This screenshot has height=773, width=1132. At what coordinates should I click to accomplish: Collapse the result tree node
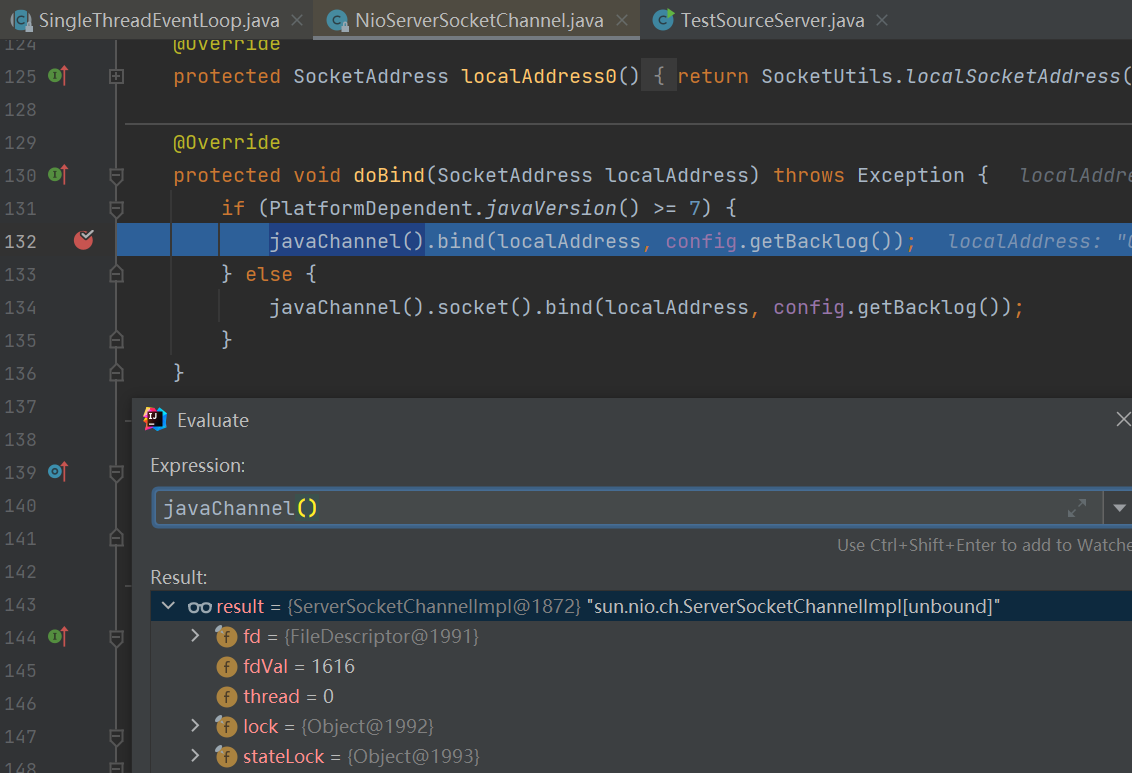pos(166,606)
